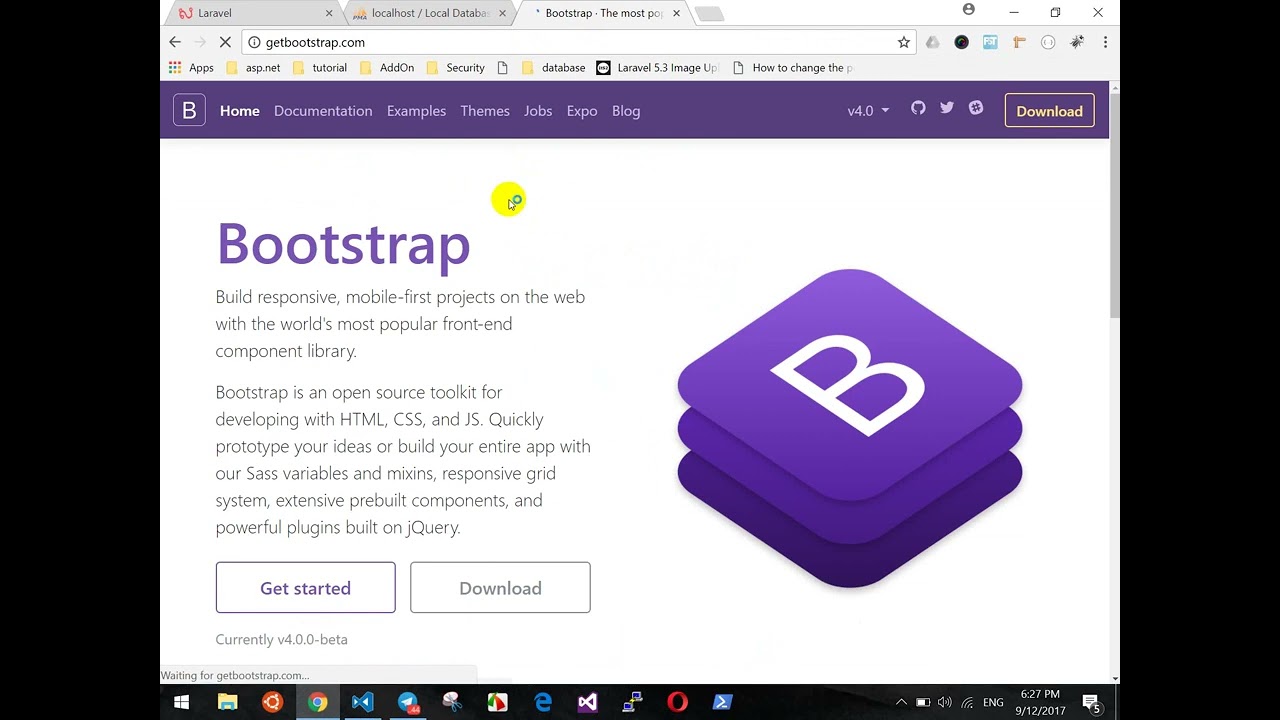Stop loading the page with X button
The width and height of the screenshot is (1280, 720).
225,42
